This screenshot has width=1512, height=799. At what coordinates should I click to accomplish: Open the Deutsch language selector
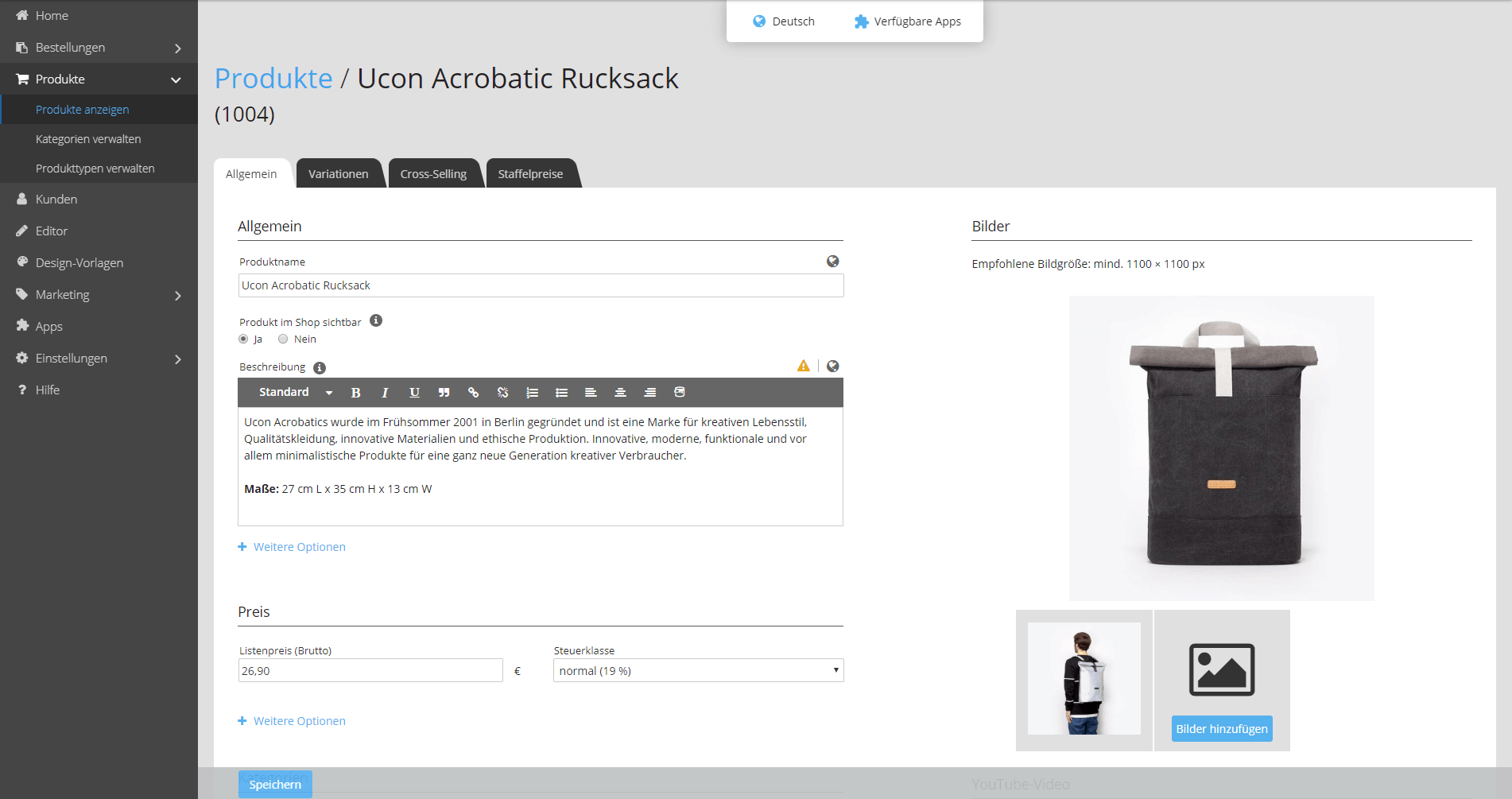click(x=784, y=21)
